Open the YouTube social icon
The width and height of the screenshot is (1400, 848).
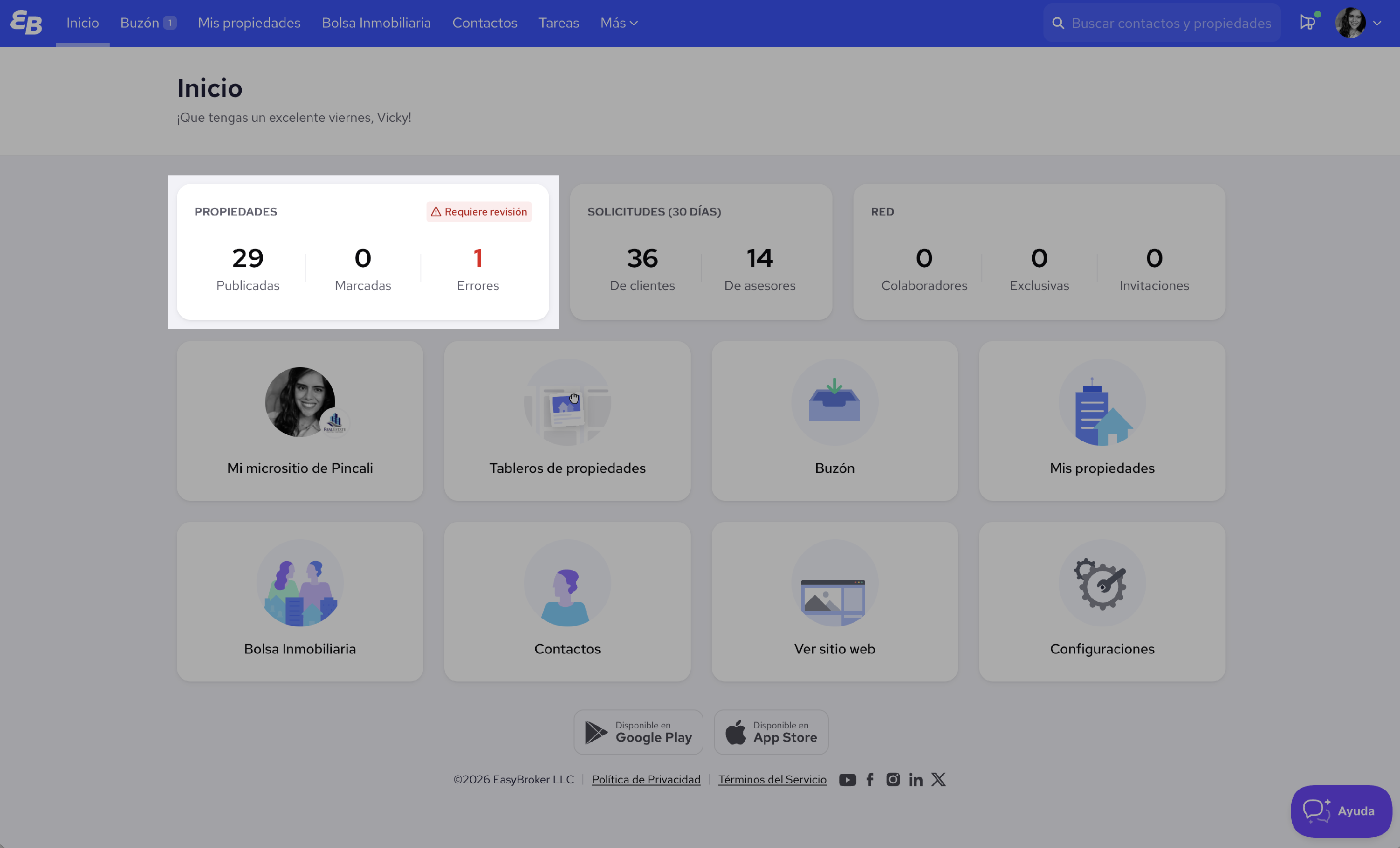(847, 779)
